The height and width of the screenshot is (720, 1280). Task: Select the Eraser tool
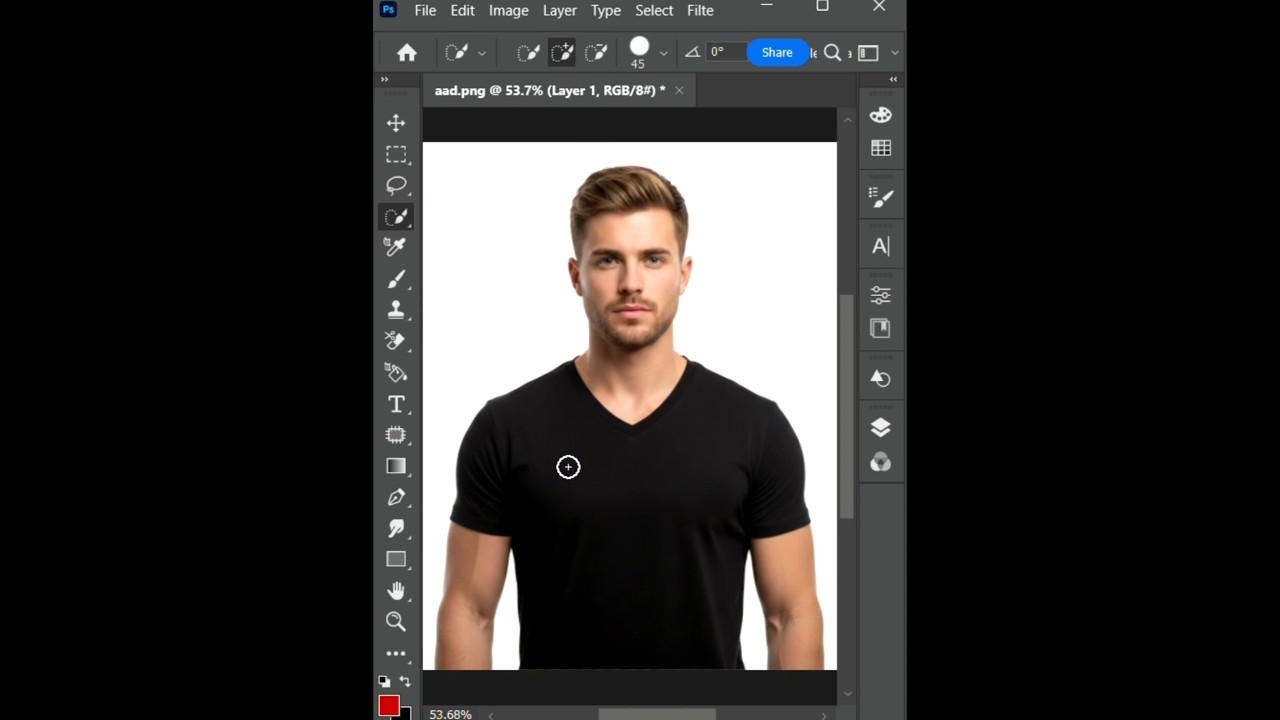(x=396, y=341)
